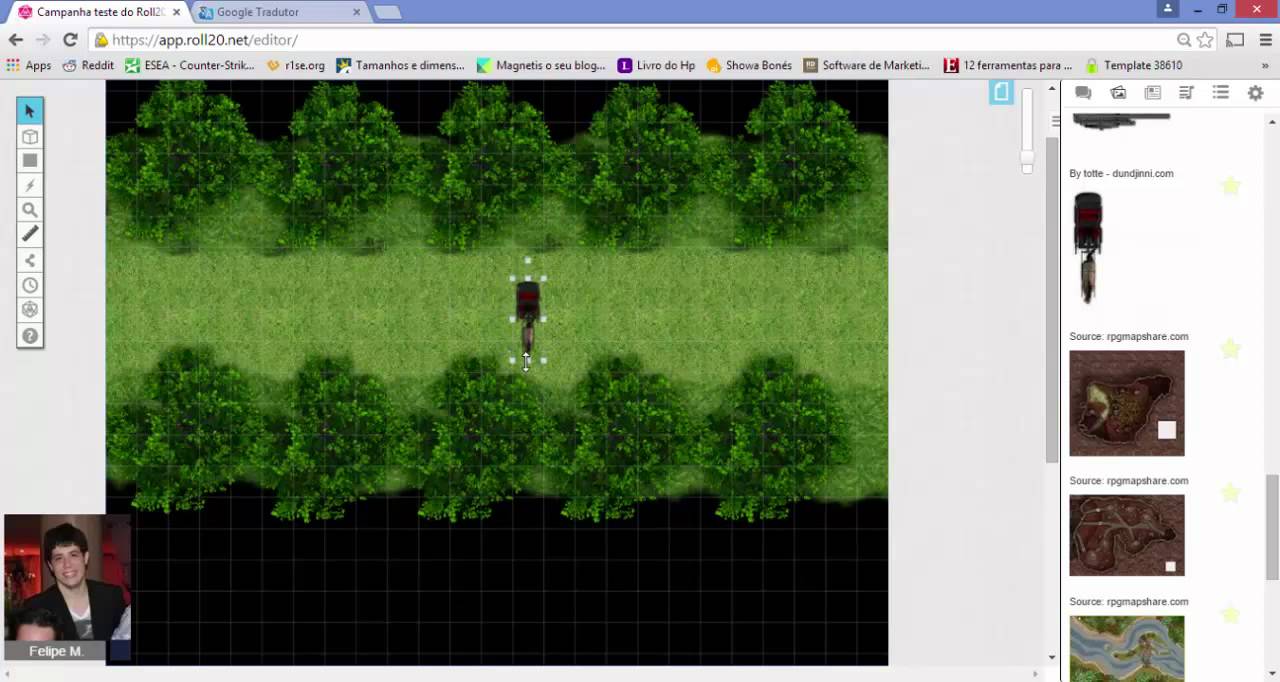The width and height of the screenshot is (1280, 682).
Task: Close the Campanha teste do Roll20 tab
Action: pyautogui.click(x=176, y=12)
